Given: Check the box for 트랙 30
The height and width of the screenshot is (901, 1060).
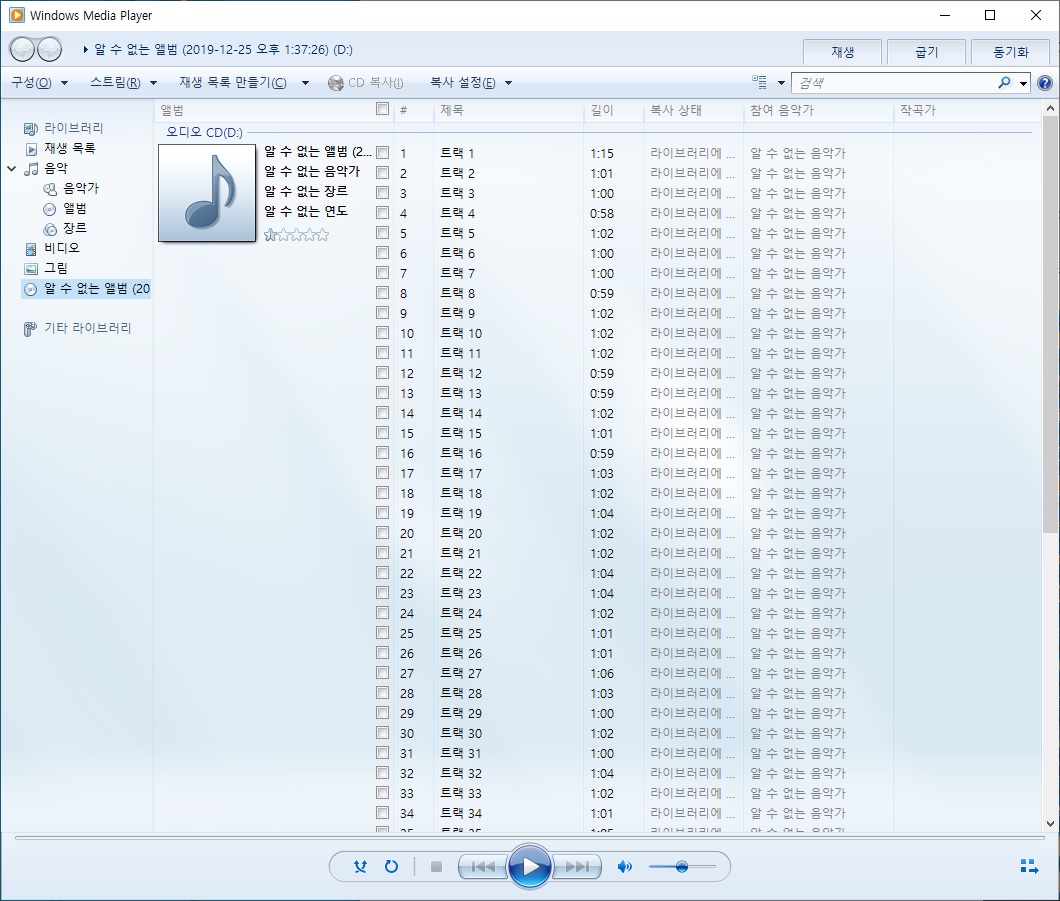Looking at the screenshot, I should click(x=383, y=733).
